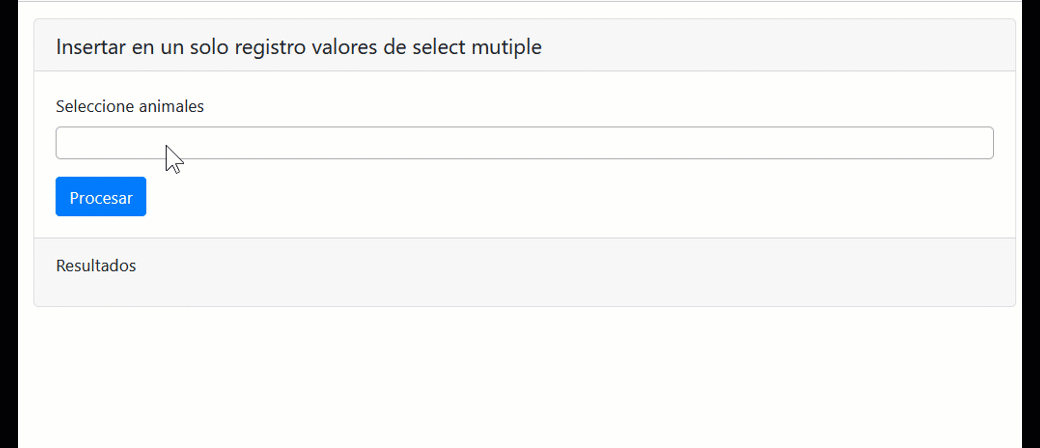Screen dimensions: 1040x448
Task: Click the black bar on the right edge
Action: pyautogui.click(x=1031, y=224)
